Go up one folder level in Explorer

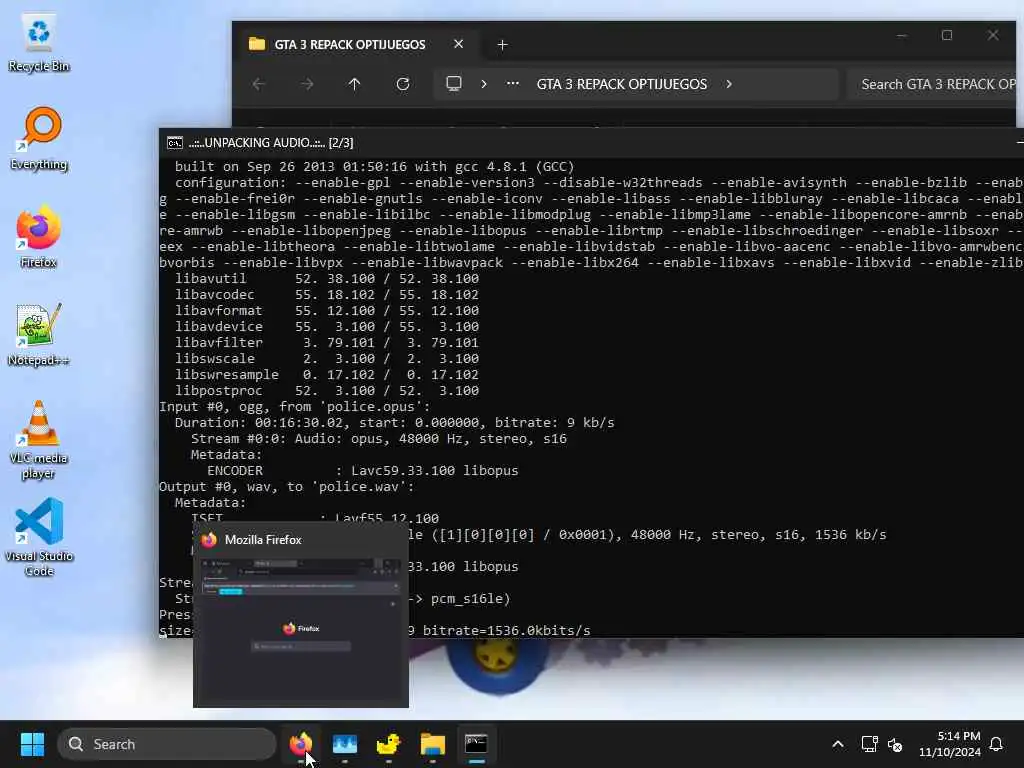[355, 84]
